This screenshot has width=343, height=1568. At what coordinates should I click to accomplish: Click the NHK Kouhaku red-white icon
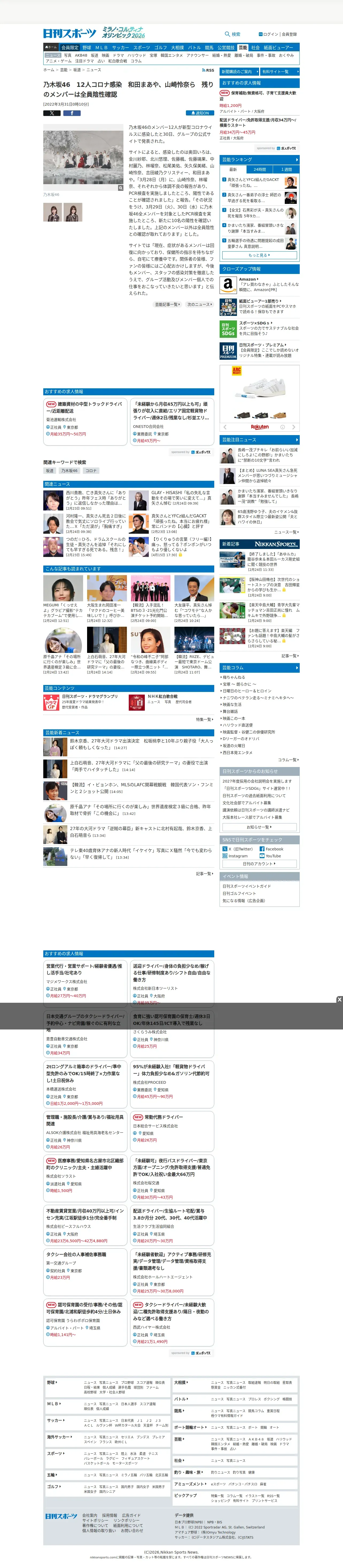click(137, 704)
